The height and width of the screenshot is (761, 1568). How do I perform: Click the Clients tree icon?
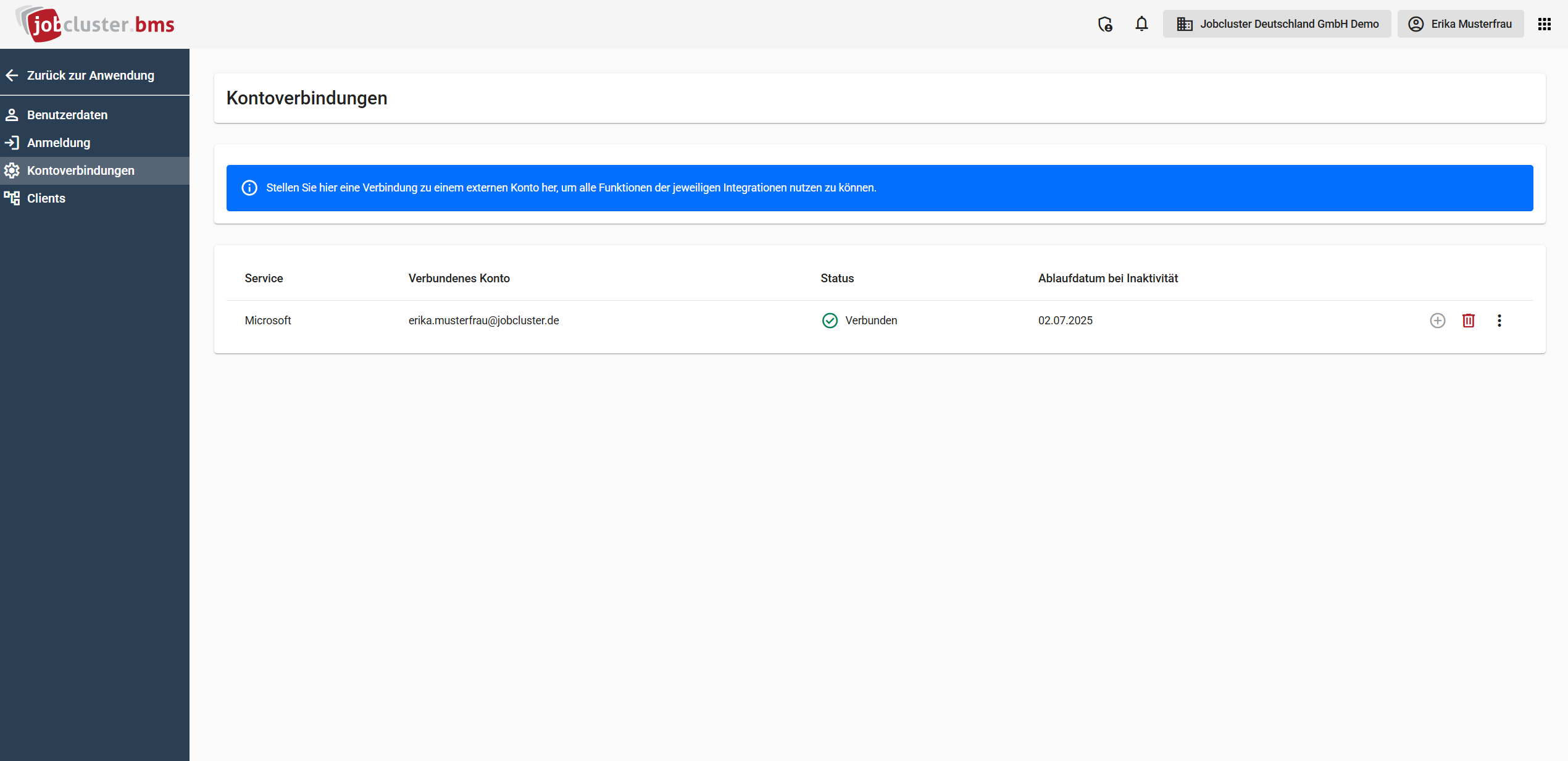pos(12,198)
